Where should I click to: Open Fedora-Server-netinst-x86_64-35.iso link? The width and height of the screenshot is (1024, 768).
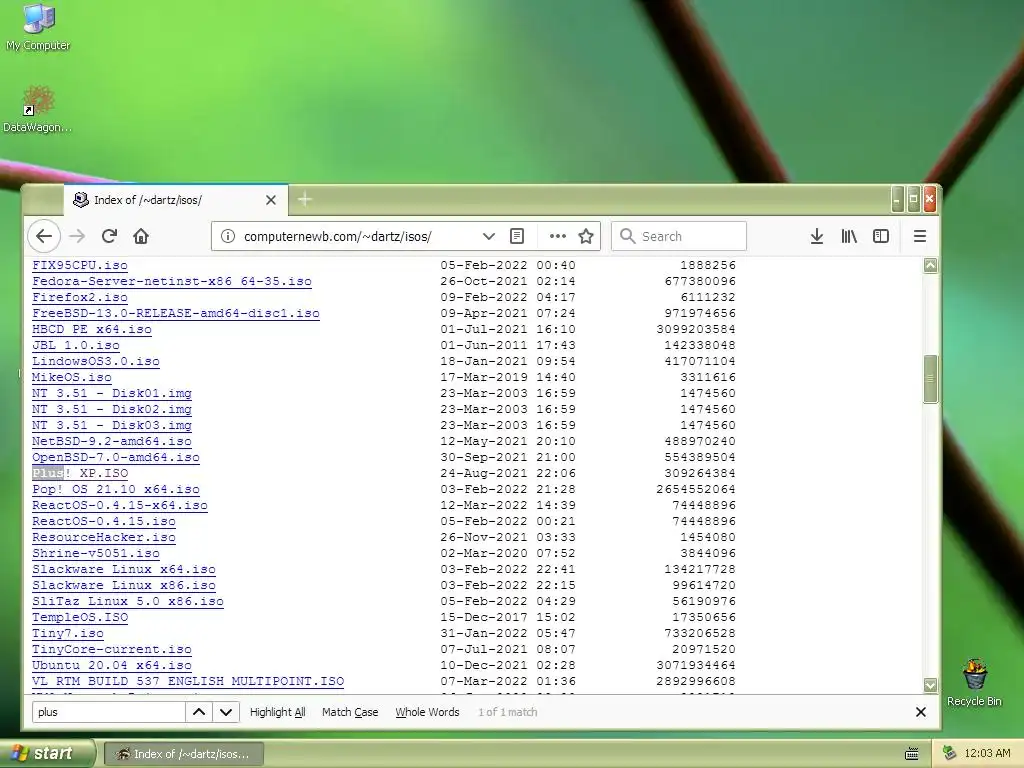172,281
